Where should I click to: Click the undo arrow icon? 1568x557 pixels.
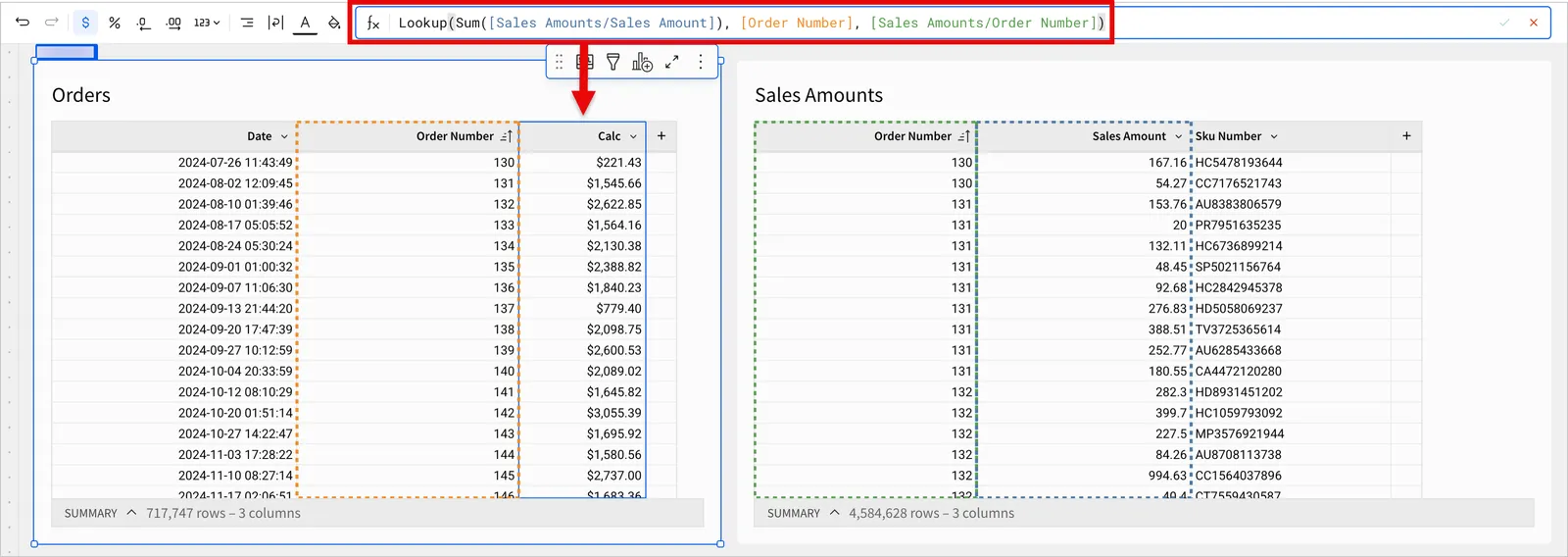[x=23, y=22]
